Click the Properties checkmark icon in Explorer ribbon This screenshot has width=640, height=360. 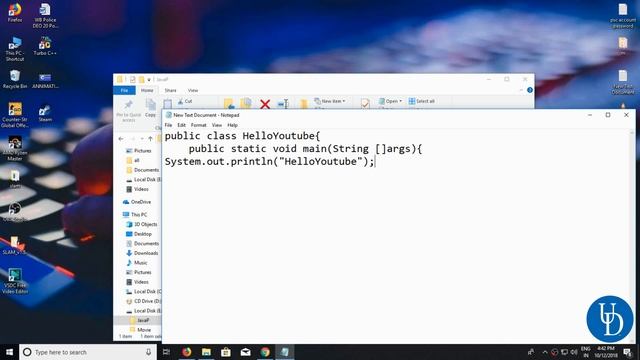[x=365, y=104]
